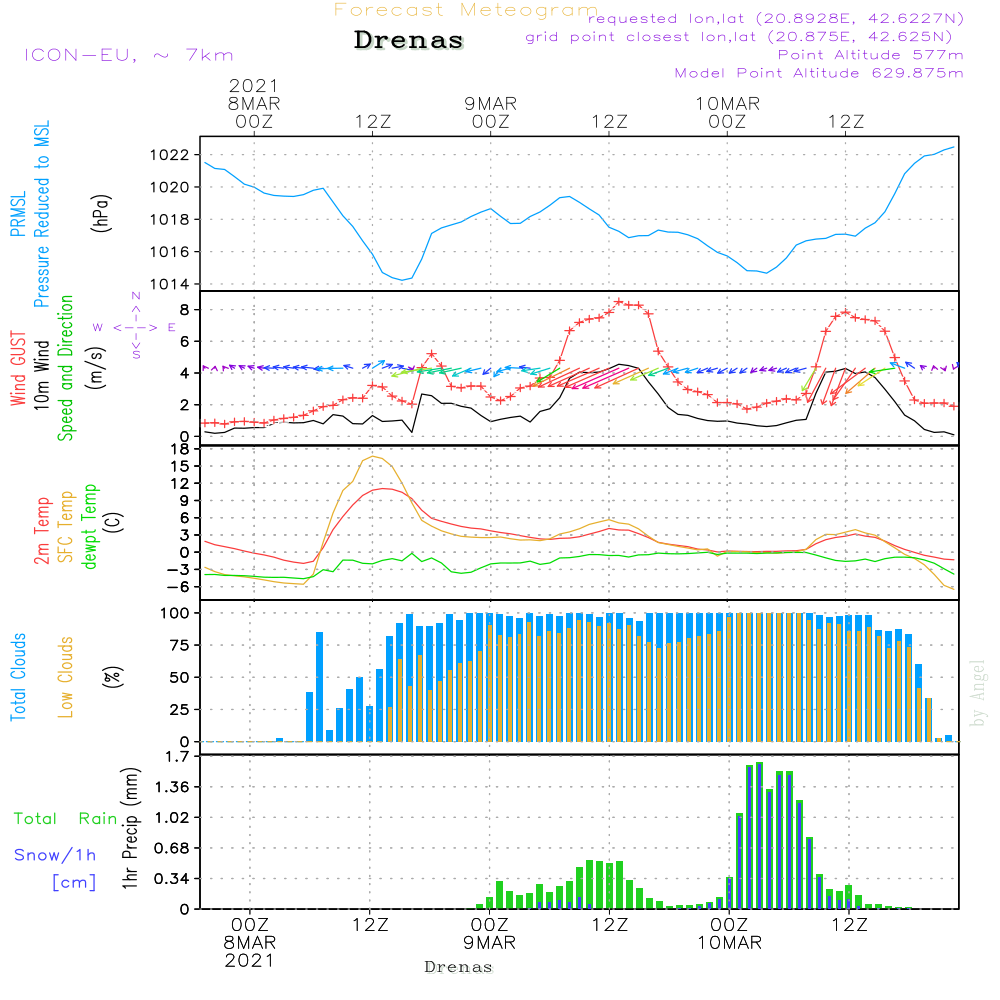
Task: Click the 'Forecast Meteogram' heading
Action: [466, 10]
